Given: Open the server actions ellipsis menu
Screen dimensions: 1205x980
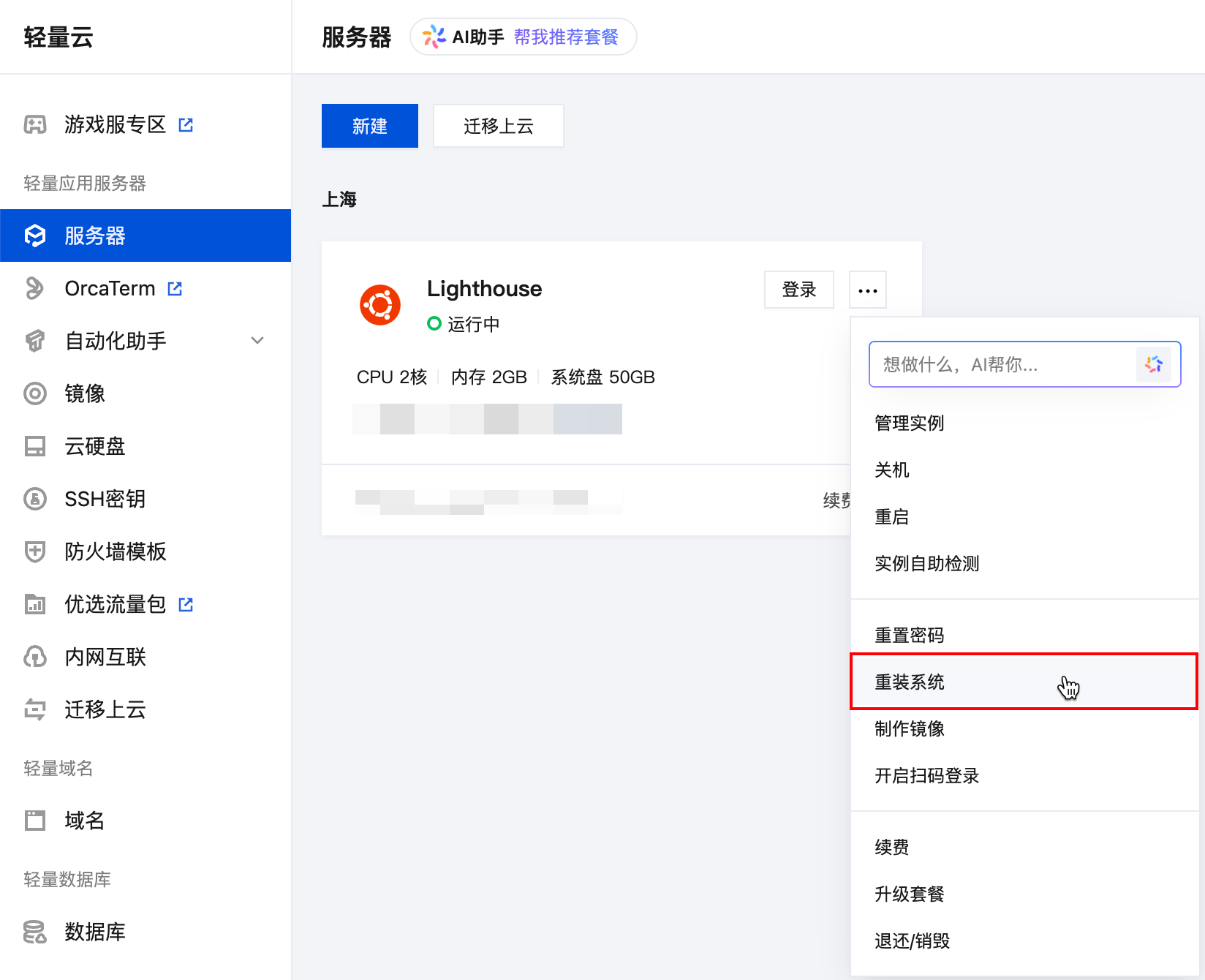Looking at the screenshot, I should 867,289.
